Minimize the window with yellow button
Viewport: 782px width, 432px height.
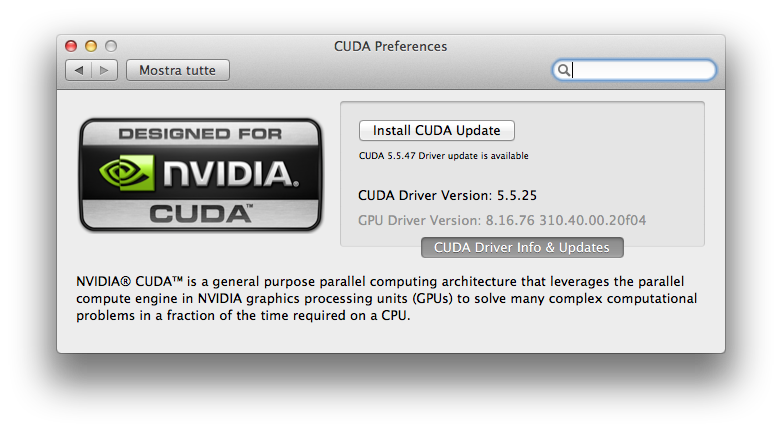91,46
